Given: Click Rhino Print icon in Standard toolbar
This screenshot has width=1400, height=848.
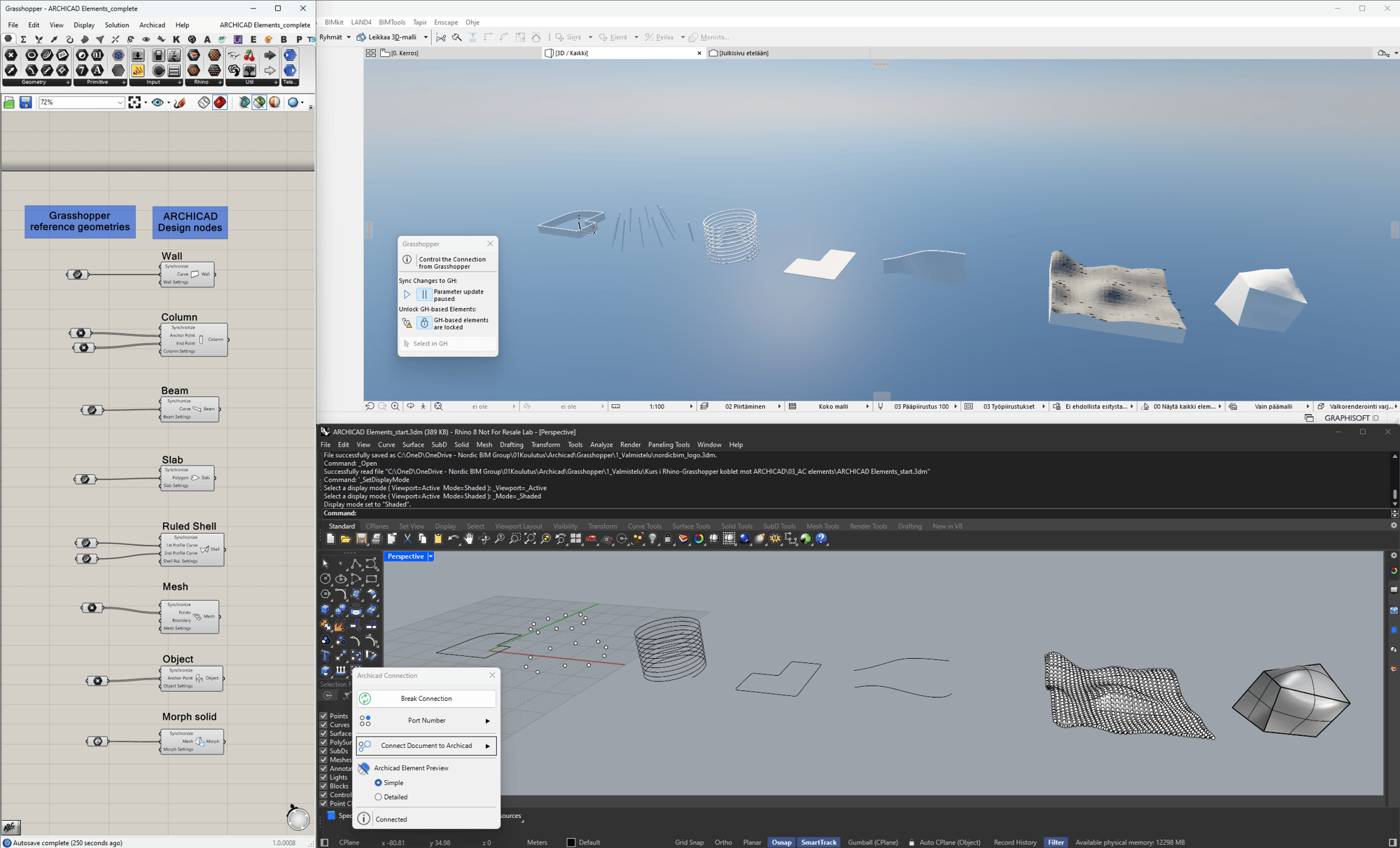Looking at the screenshot, I should click(x=376, y=538).
